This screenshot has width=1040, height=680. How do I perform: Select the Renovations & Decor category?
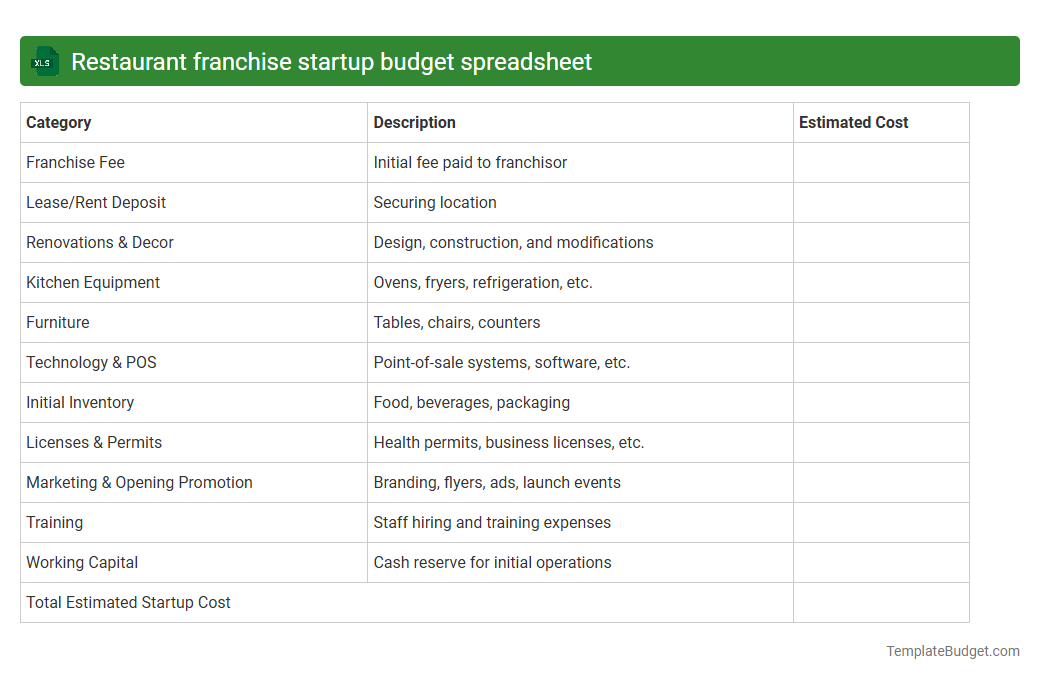click(x=100, y=242)
